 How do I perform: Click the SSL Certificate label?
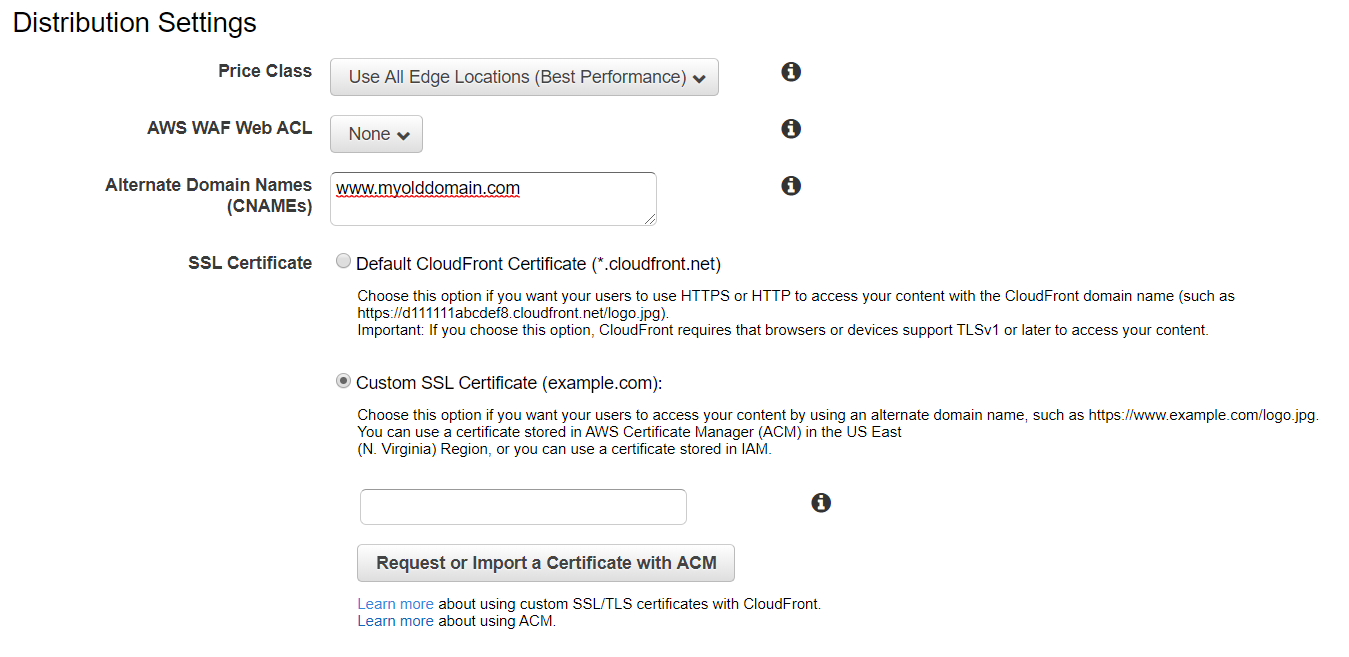[250, 262]
